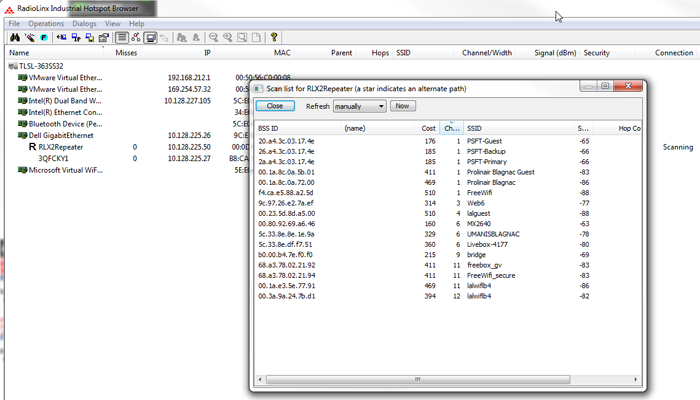Sort scan list by Ch... column header

click(x=451, y=128)
